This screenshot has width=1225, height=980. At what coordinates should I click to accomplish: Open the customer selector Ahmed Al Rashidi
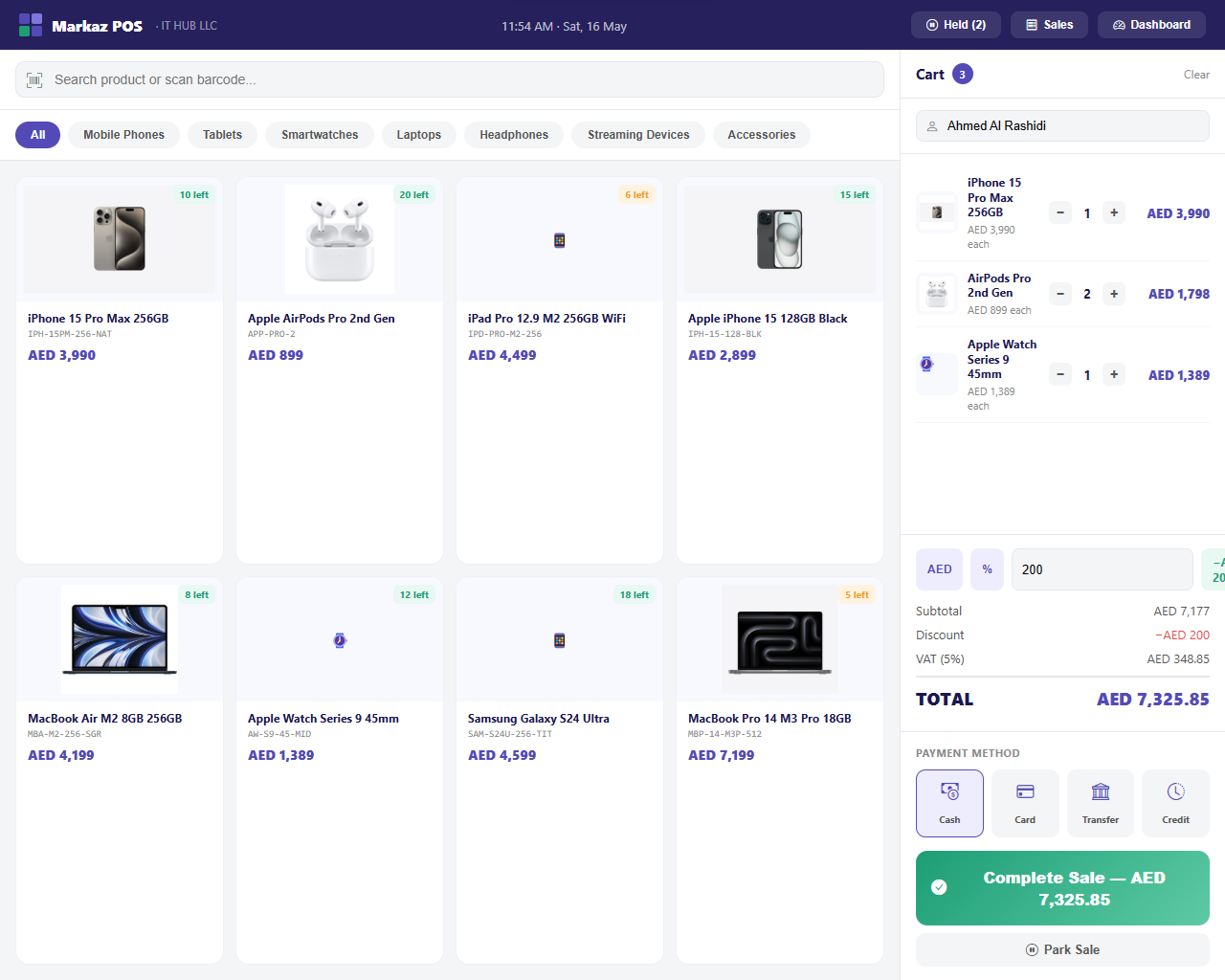(1062, 125)
